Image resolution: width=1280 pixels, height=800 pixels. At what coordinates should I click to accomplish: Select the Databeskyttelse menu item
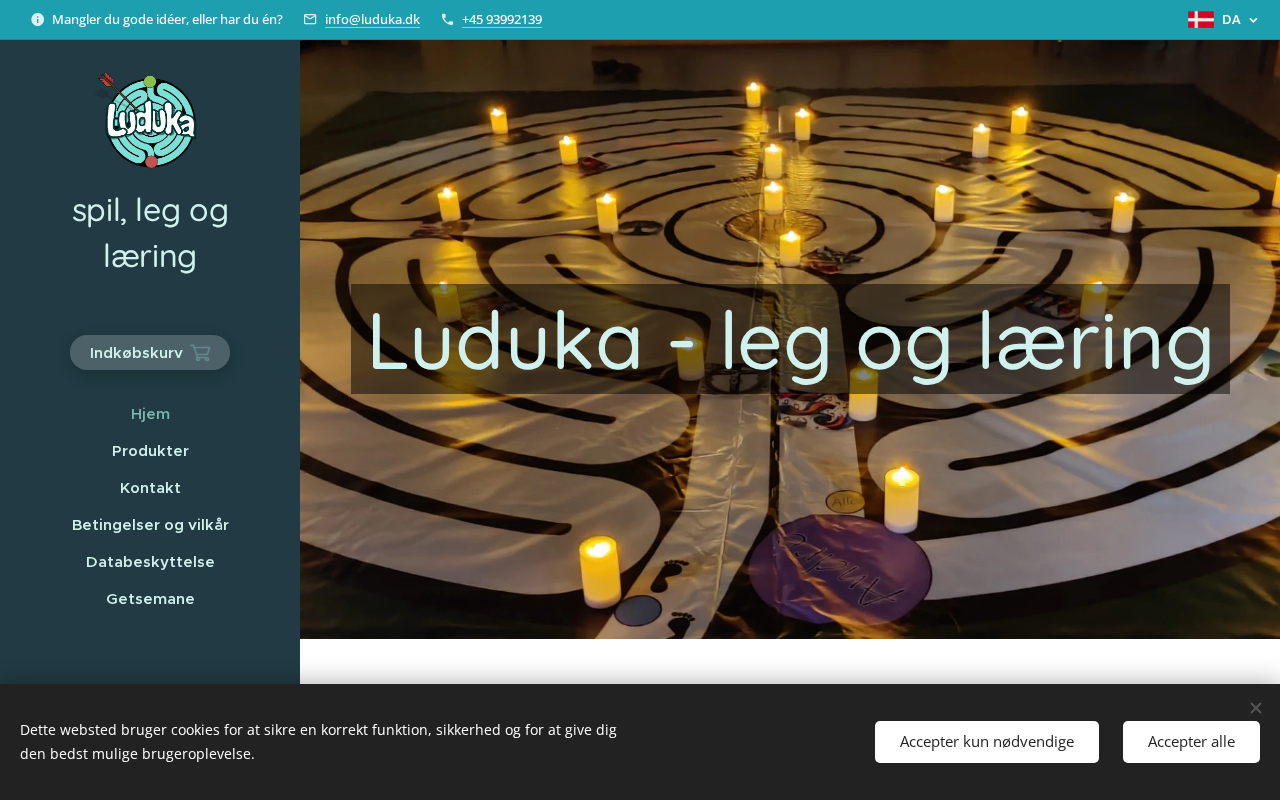(150, 562)
